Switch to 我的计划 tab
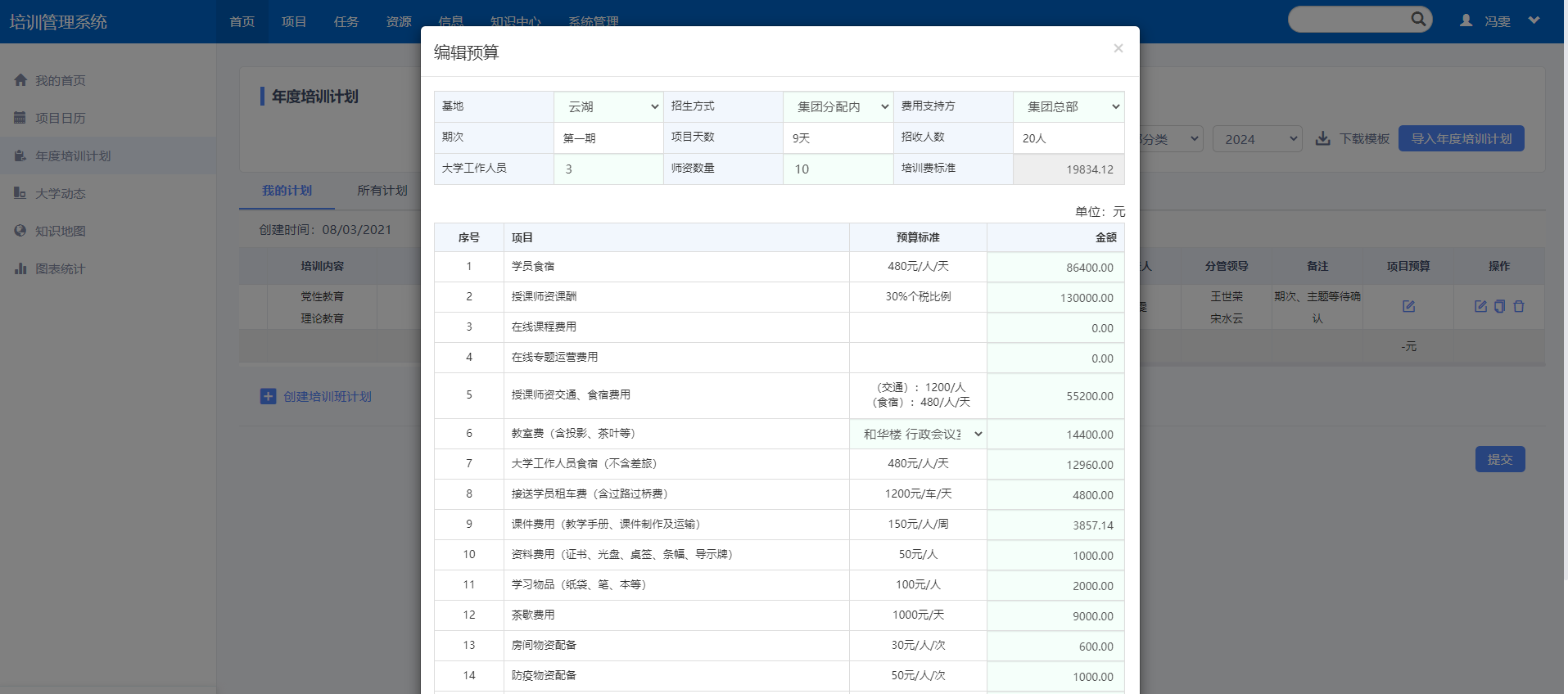The image size is (1568, 694). pyautogui.click(x=287, y=190)
